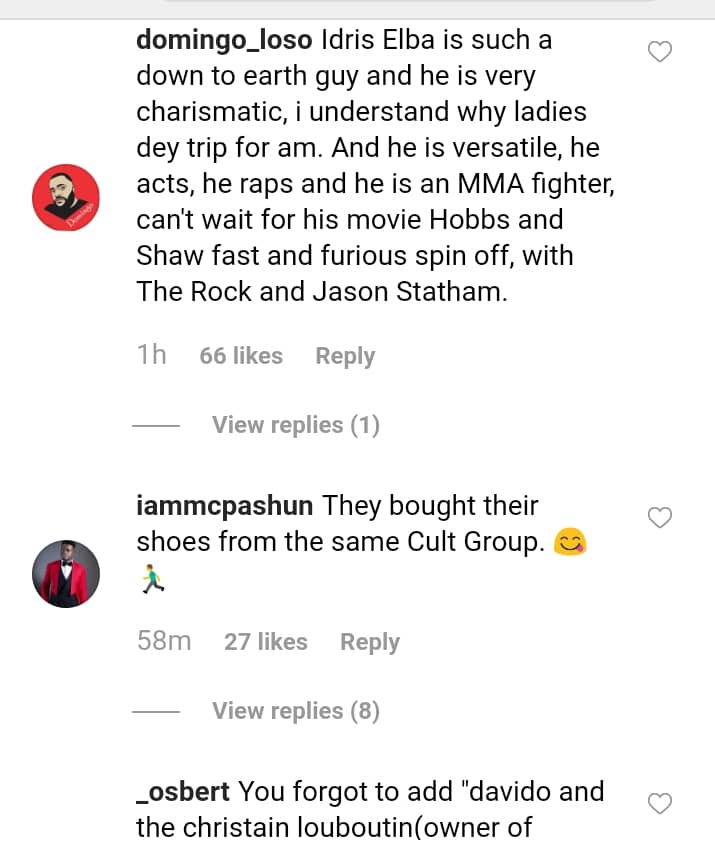The width and height of the screenshot is (715, 863).
Task: Click the 1h comment timestamp
Action: point(151,354)
